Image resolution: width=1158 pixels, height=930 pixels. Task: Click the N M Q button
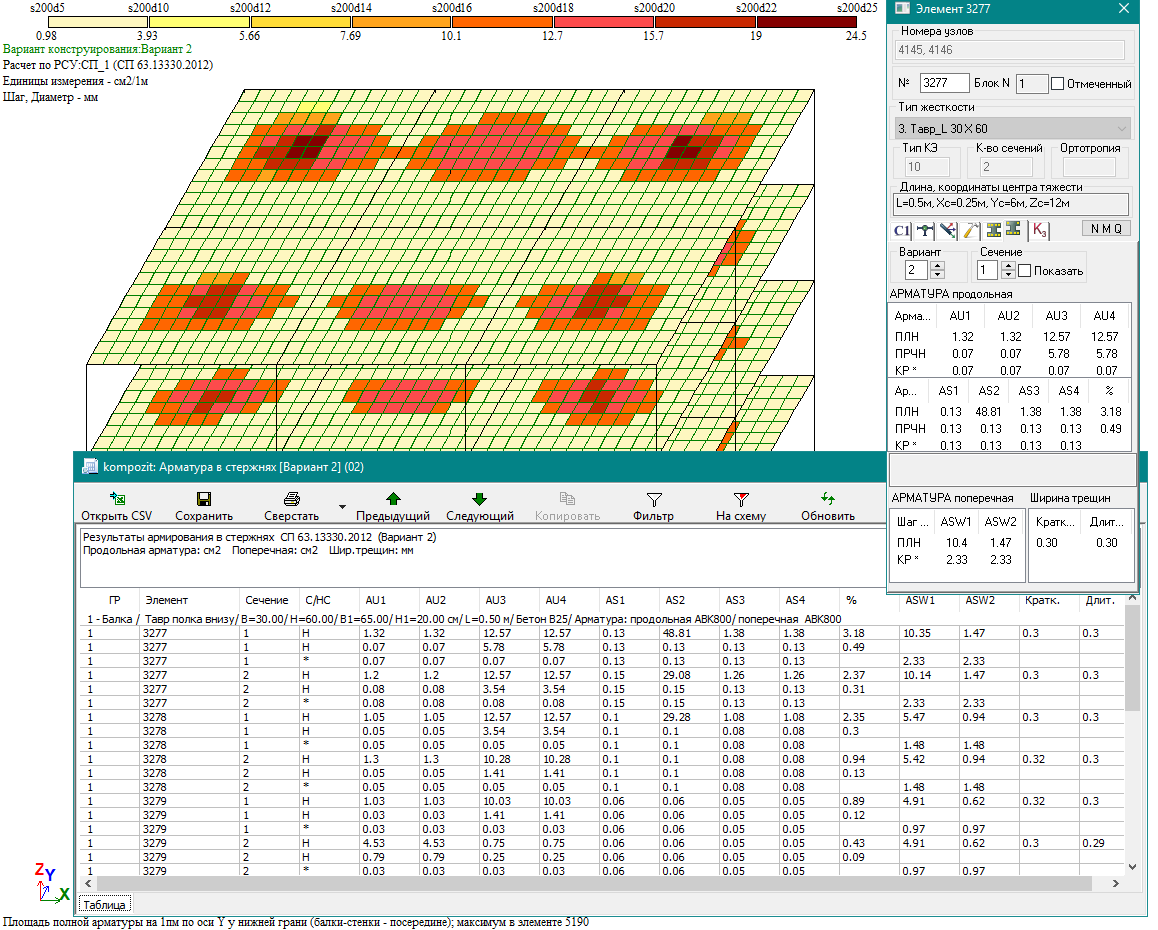point(1106,229)
